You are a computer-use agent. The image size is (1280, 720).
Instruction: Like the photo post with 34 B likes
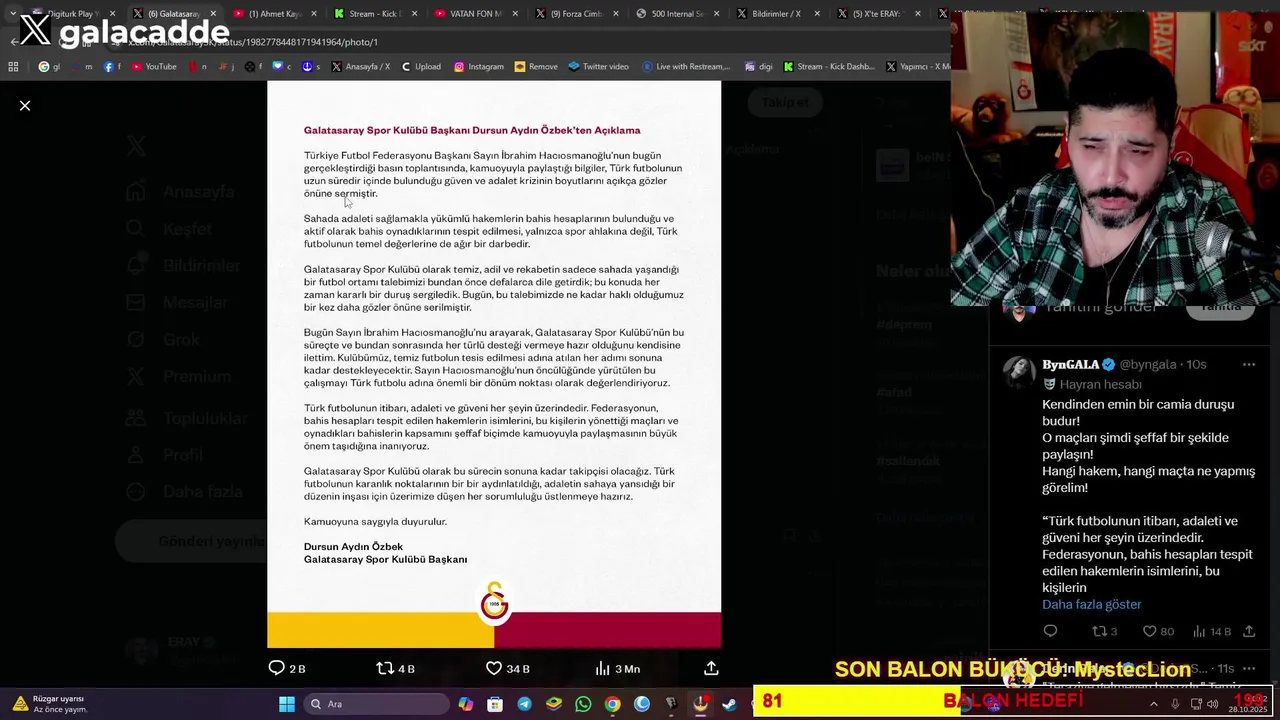click(x=507, y=668)
